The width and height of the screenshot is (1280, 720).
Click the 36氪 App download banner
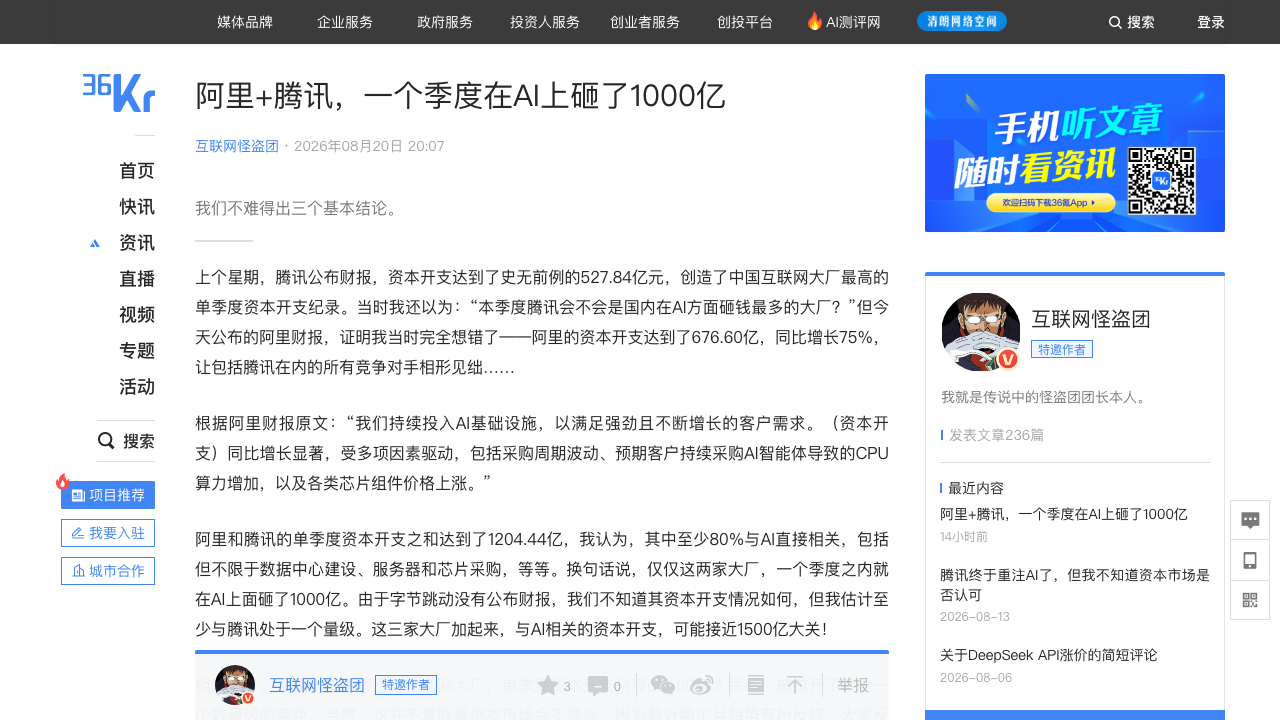(x=1075, y=153)
